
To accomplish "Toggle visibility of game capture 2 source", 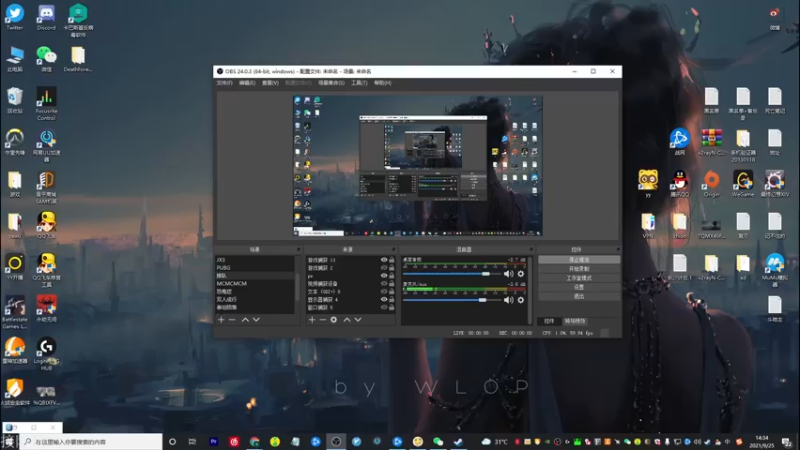I will click(384, 268).
